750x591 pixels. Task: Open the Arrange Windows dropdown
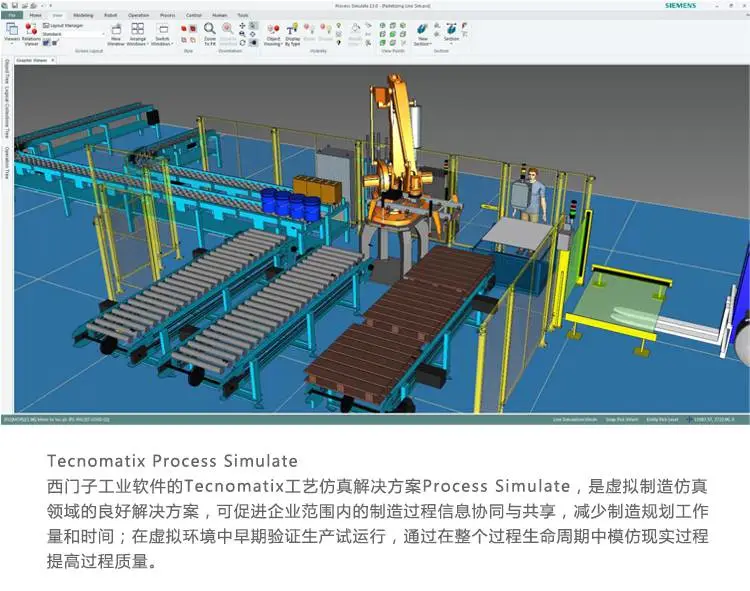138,33
